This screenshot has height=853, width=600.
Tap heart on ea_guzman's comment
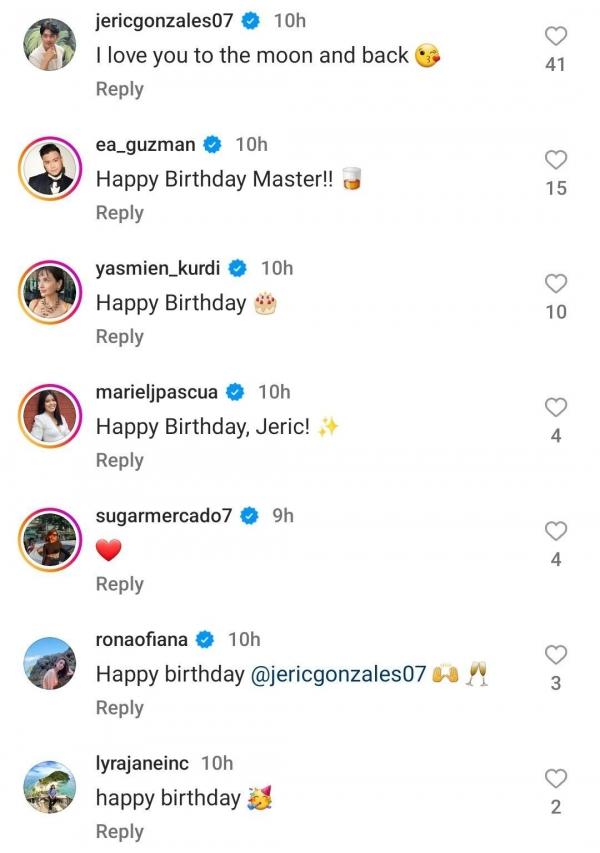click(555, 160)
